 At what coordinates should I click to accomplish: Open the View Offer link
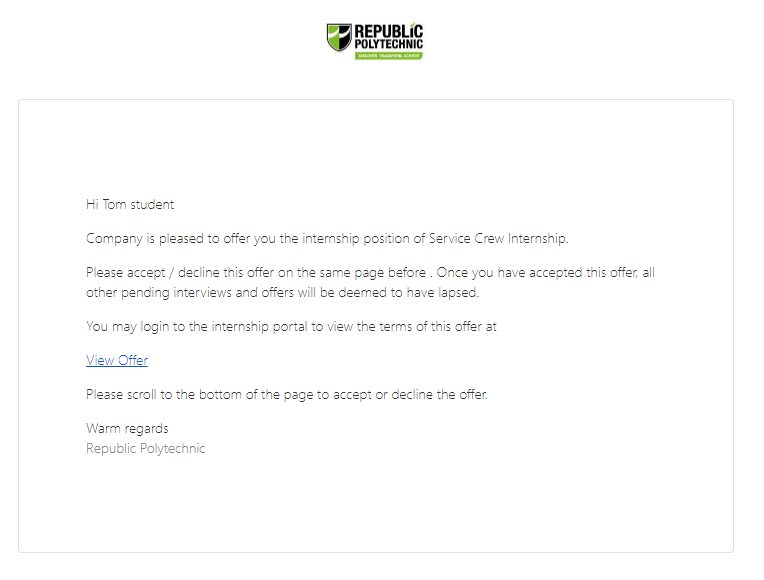pos(117,360)
